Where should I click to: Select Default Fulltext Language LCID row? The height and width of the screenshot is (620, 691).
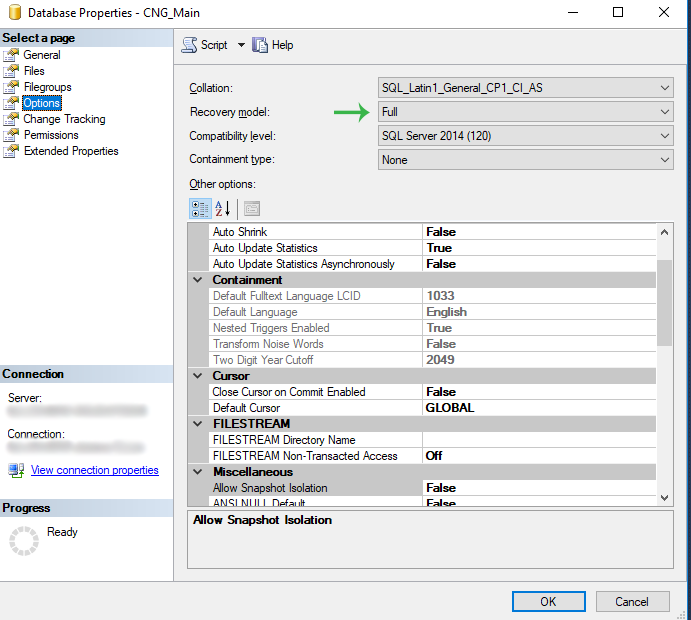pyautogui.click(x=432, y=296)
